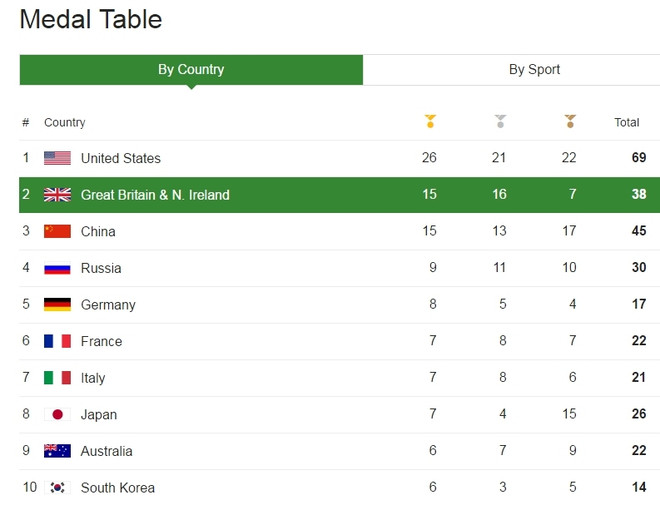The image size is (660, 505).
Task: Click the Russia flag icon
Action: (57, 268)
